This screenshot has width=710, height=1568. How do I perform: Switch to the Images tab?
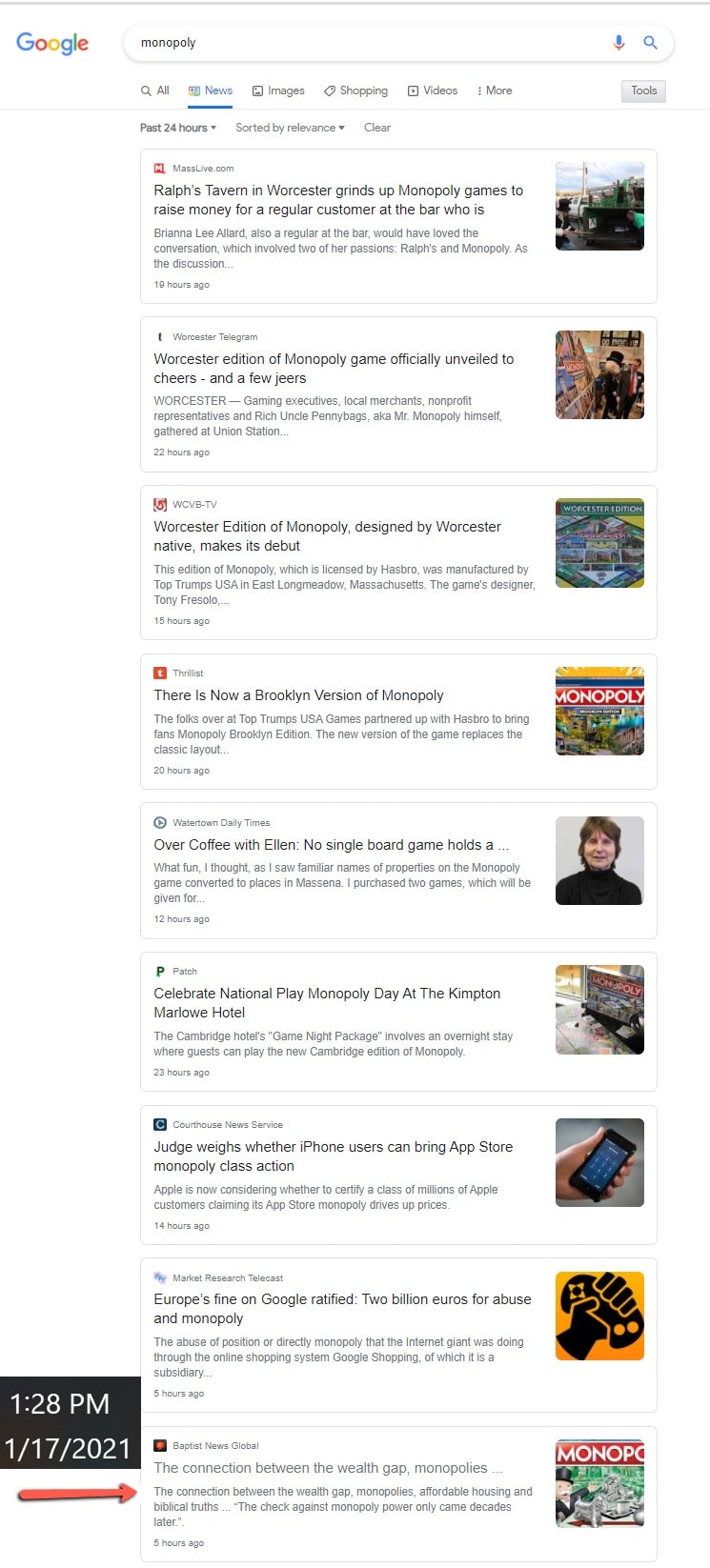[x=278, y=90]
